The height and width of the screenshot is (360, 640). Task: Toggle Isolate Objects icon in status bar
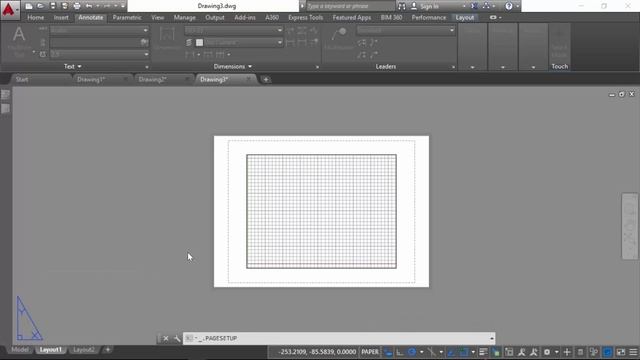tap(594, 352)
